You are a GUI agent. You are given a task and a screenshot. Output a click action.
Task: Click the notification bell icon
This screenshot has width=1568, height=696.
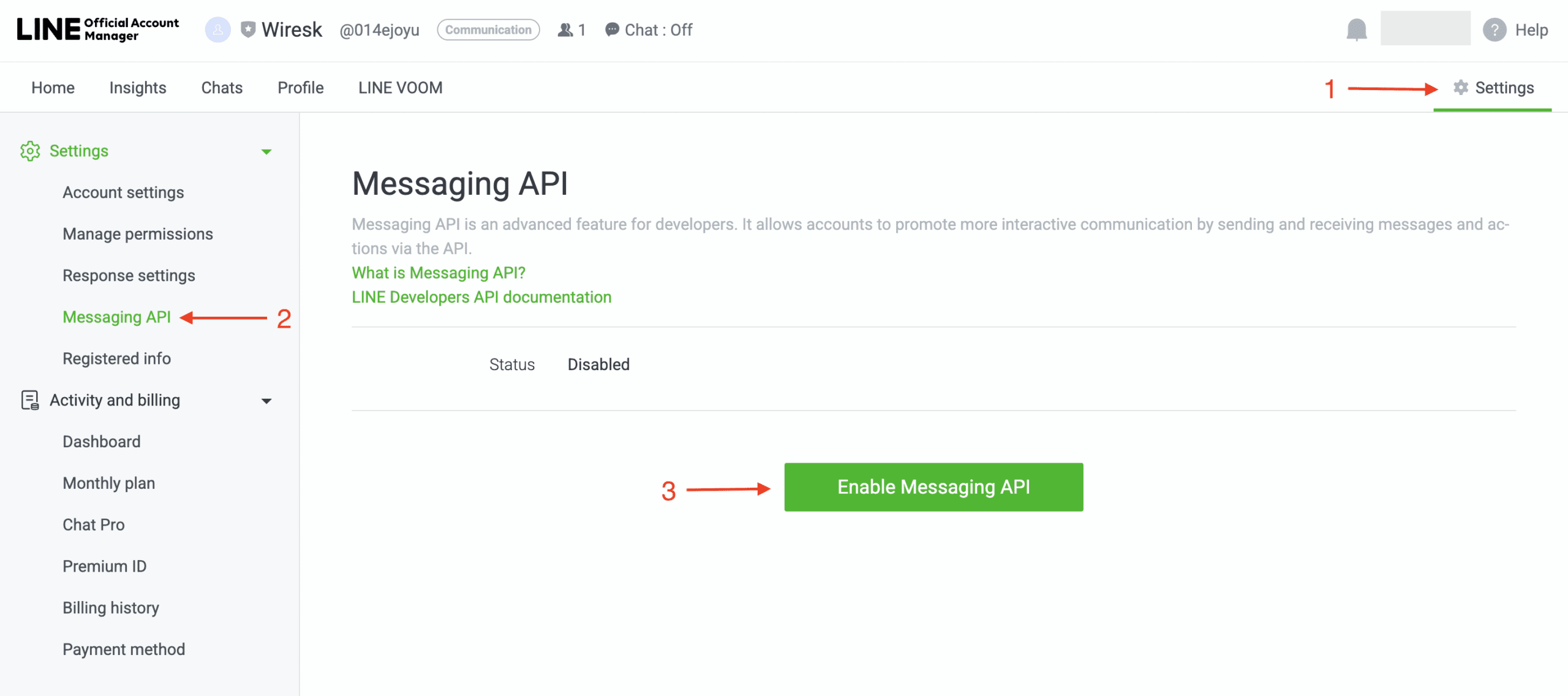point(1356,29)
